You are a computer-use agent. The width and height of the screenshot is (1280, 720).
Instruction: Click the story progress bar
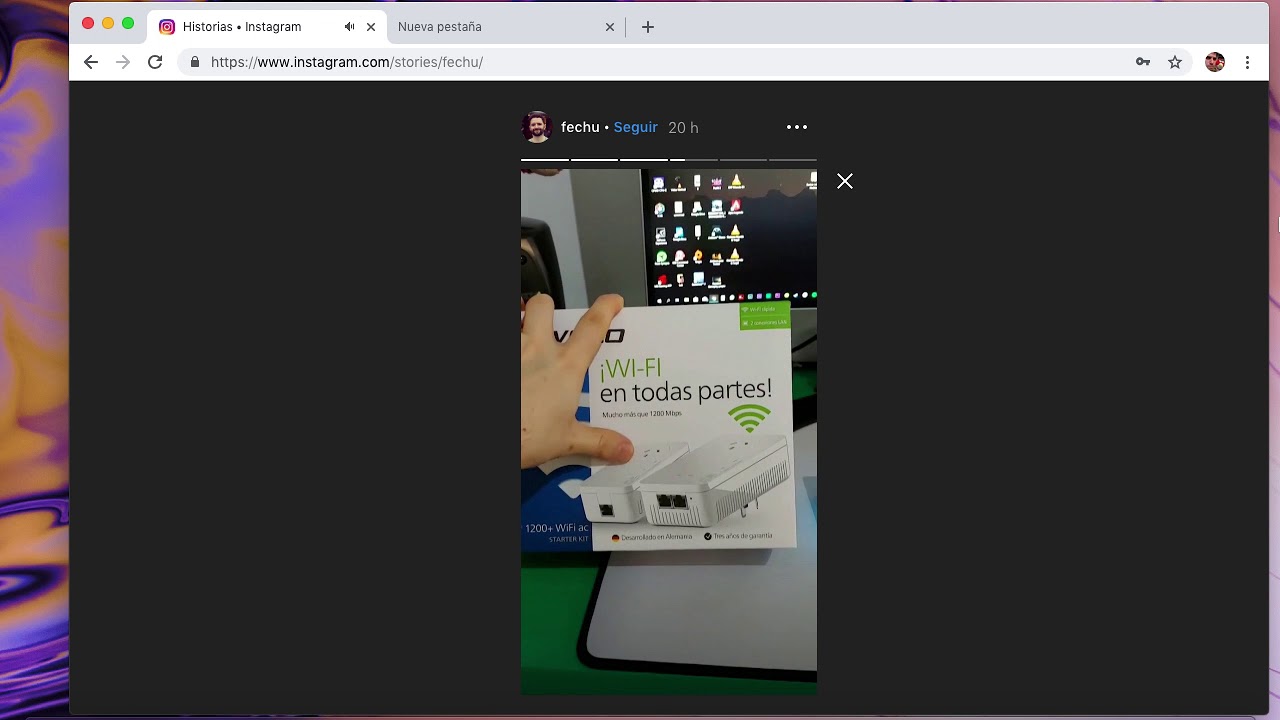coord(668,159)
